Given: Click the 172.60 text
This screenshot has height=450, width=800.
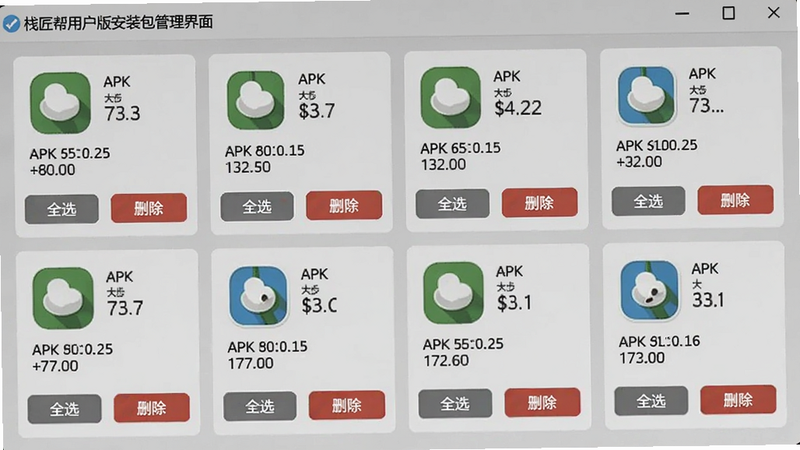Looking at the screenshot, I should tap(446, 361).
